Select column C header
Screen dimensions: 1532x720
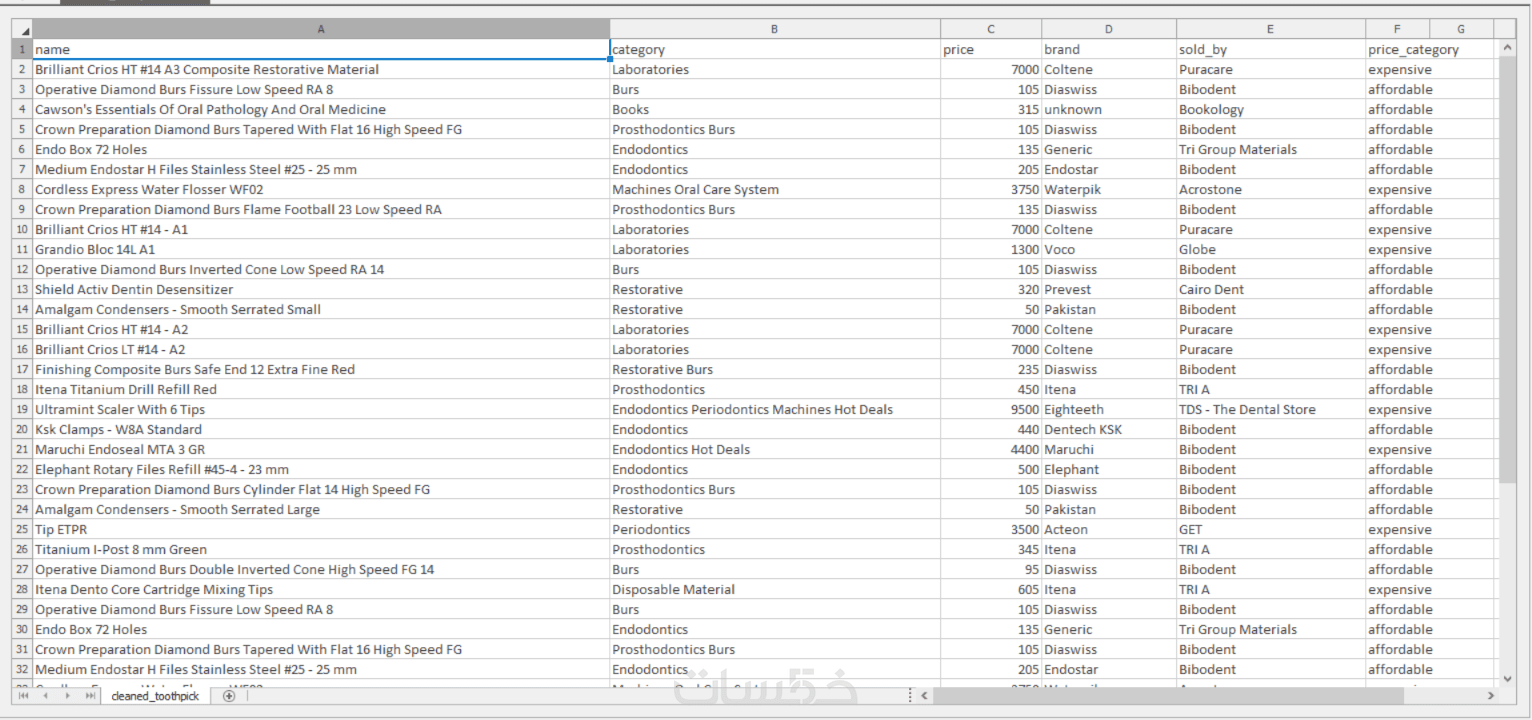(x=991, y=29)
